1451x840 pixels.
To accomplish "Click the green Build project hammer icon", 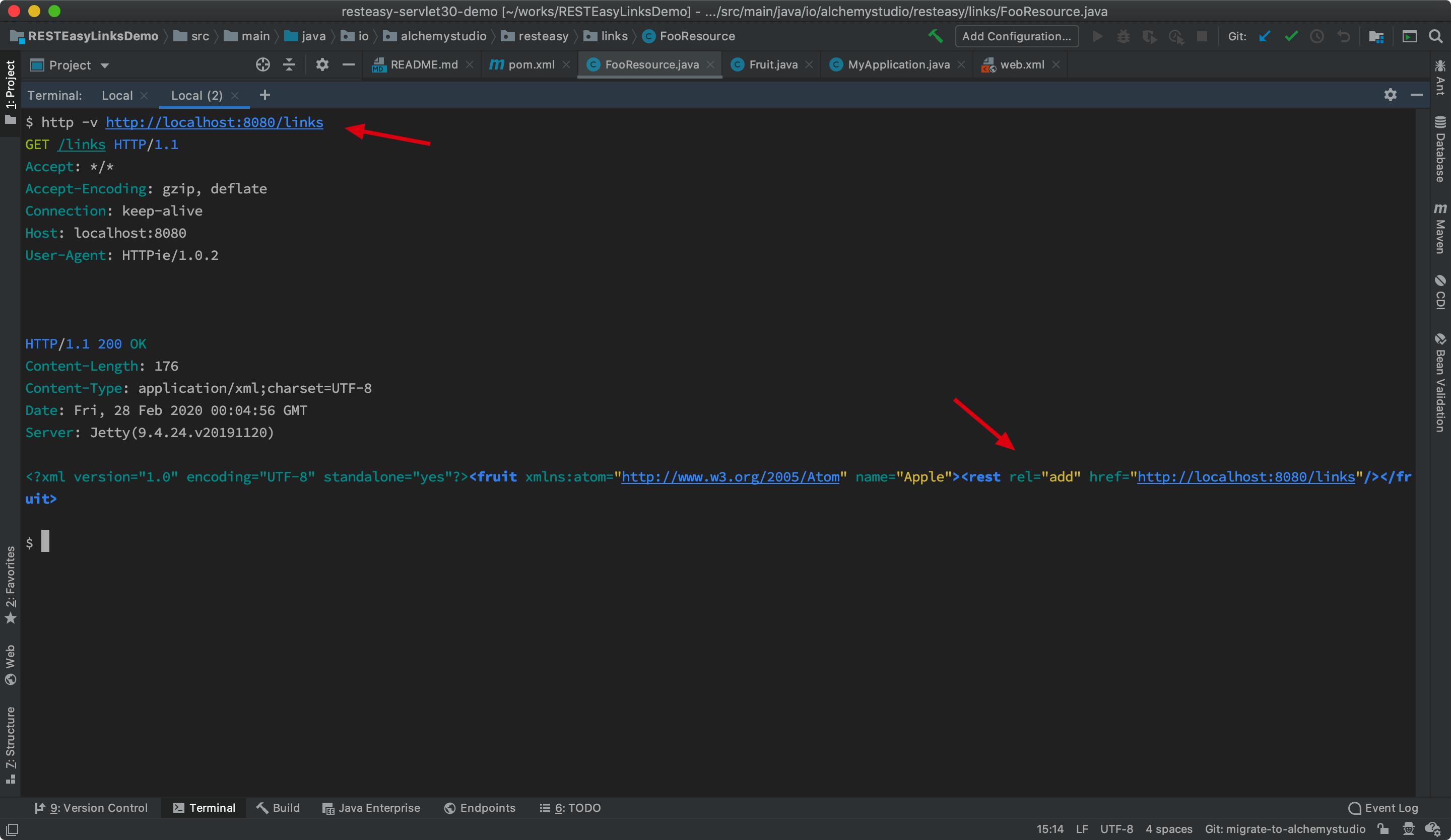I will pyautogui.click(x=935, y=36).
